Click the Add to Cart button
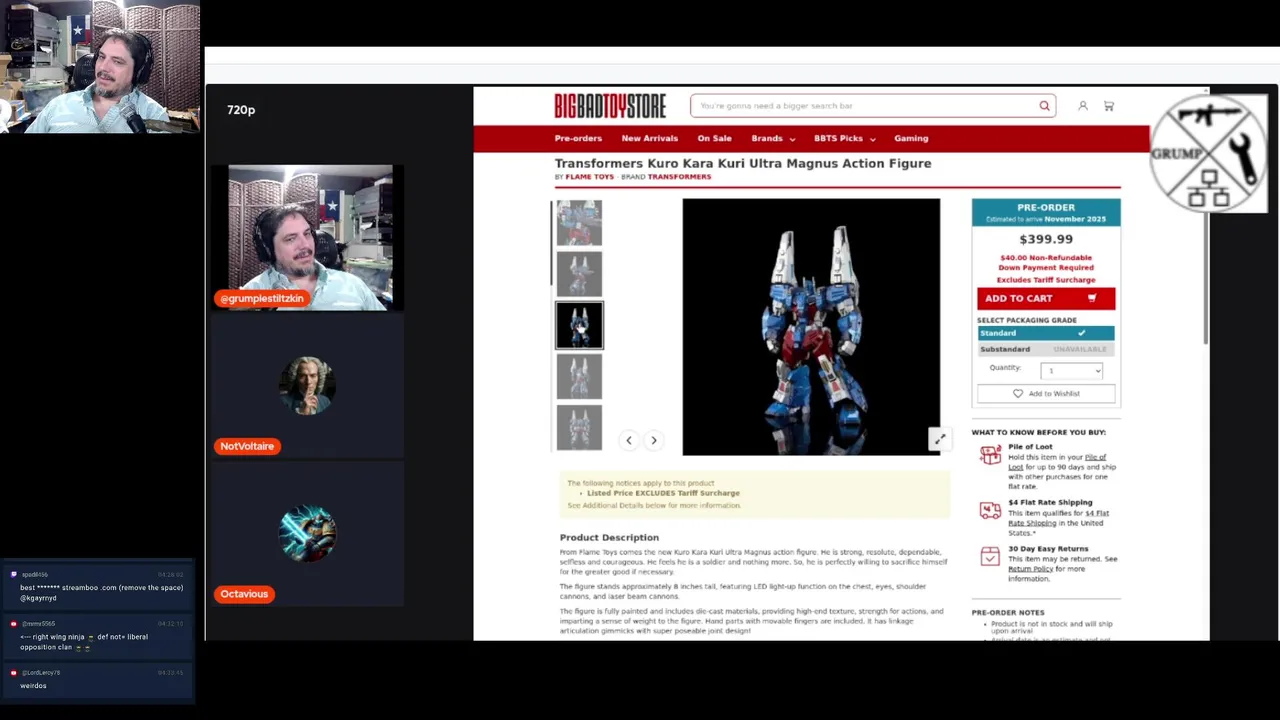The width and height of the screenshot is (1280, 720). point(1045,298)
